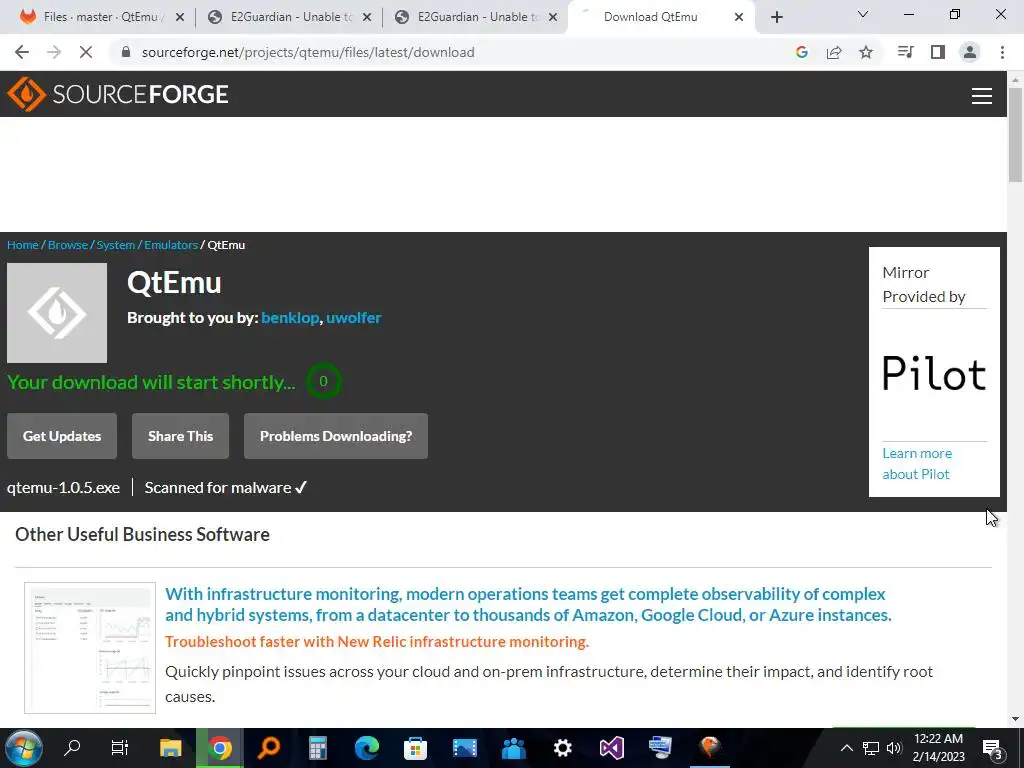Click the Share This button
This screenshot has height=768, width=1024.
click(180, 436)
